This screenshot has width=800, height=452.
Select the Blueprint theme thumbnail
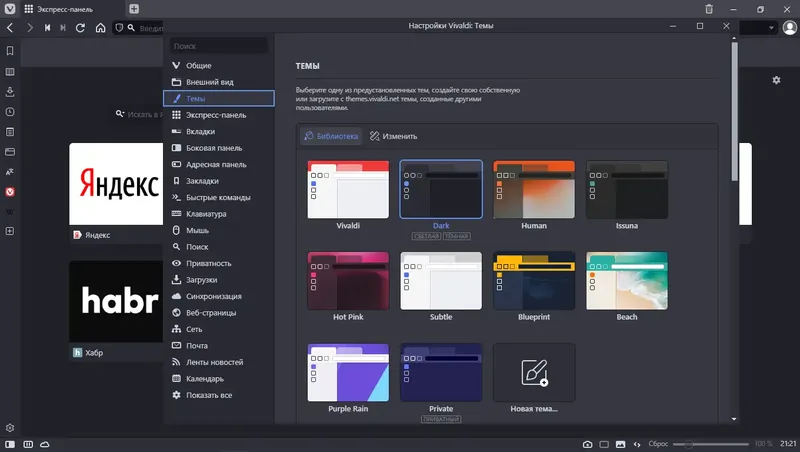(x=534, y=281)
